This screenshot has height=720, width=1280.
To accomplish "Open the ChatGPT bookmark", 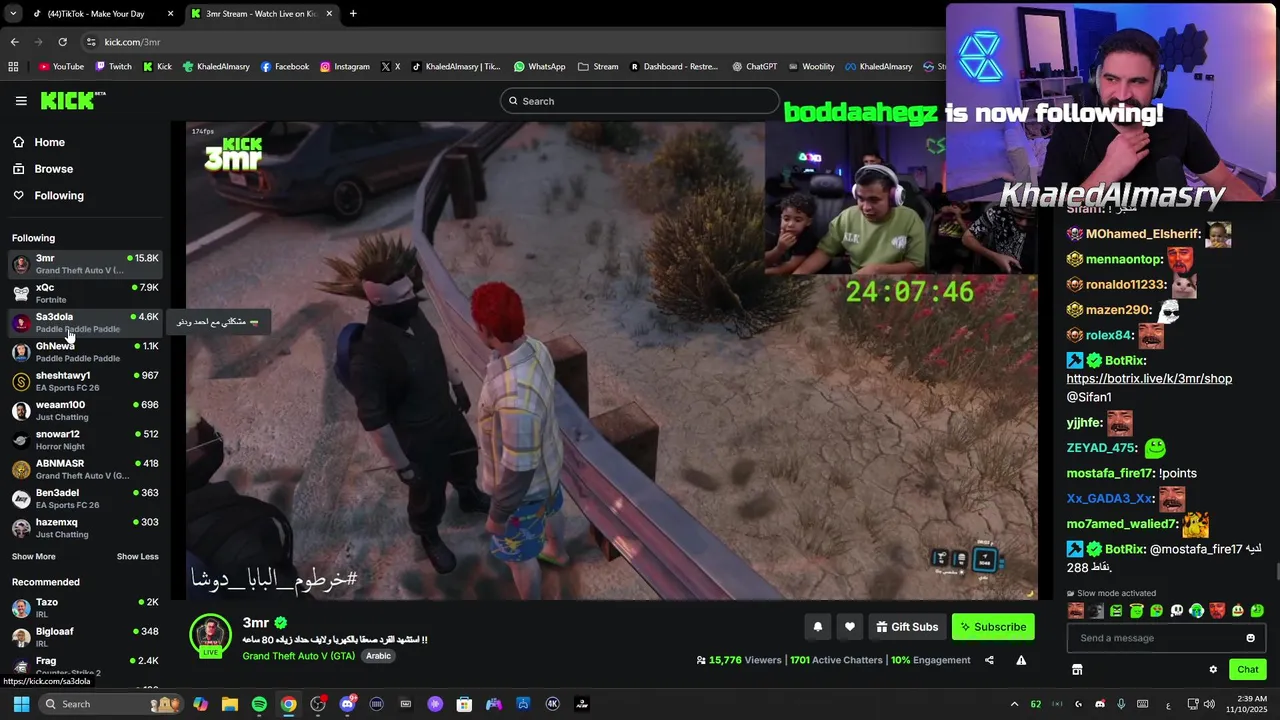I will tap(754, 67).
